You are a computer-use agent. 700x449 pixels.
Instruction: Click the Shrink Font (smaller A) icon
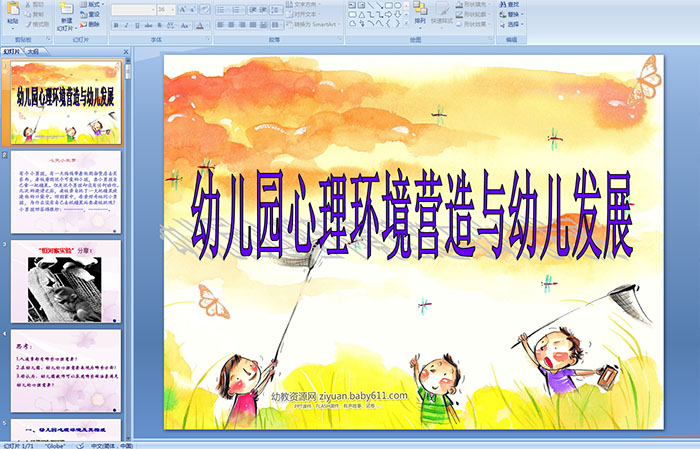click(x=193, y=10)
